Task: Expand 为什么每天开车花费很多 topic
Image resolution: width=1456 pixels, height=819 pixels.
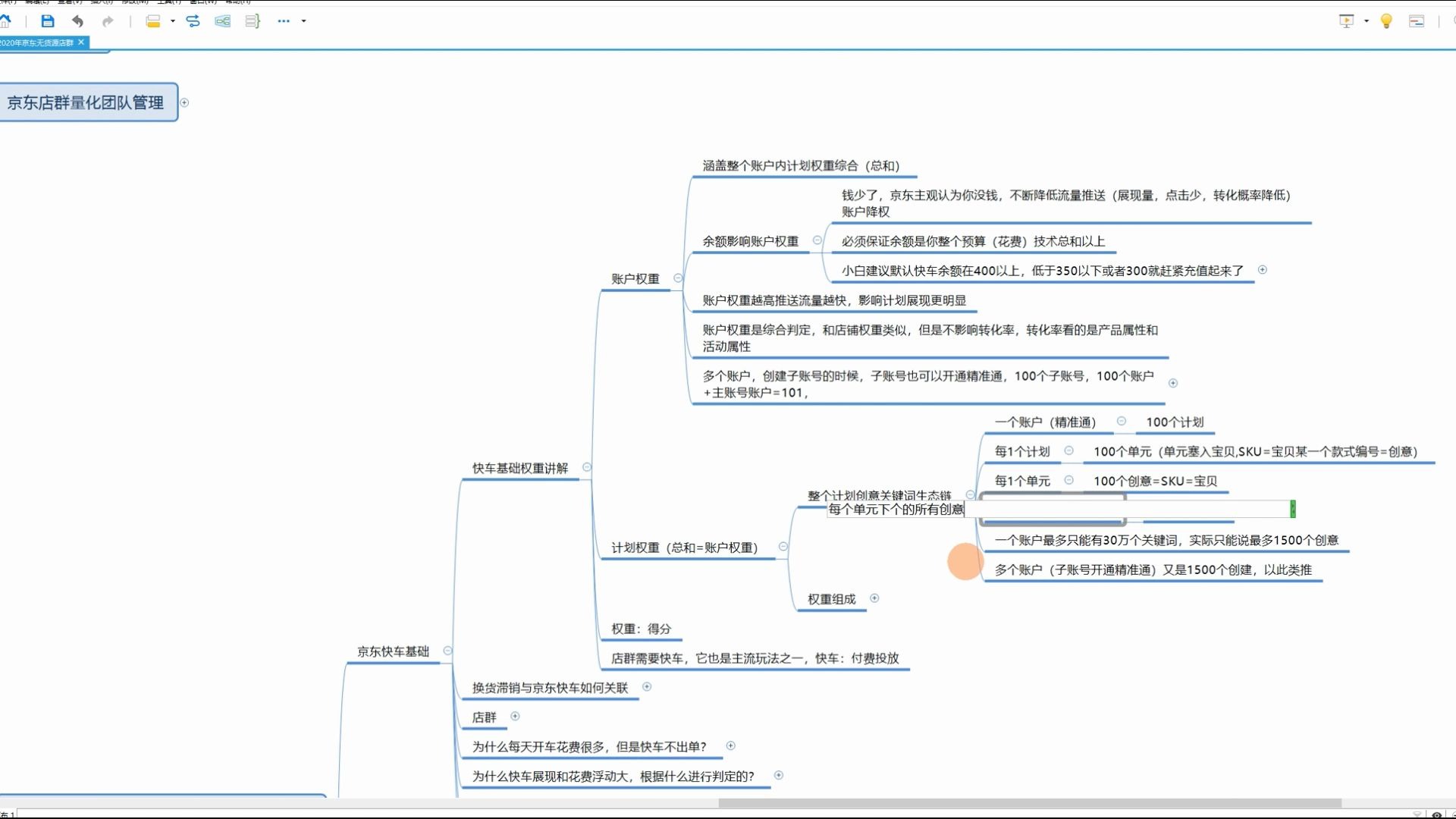Action: [731, 746]
